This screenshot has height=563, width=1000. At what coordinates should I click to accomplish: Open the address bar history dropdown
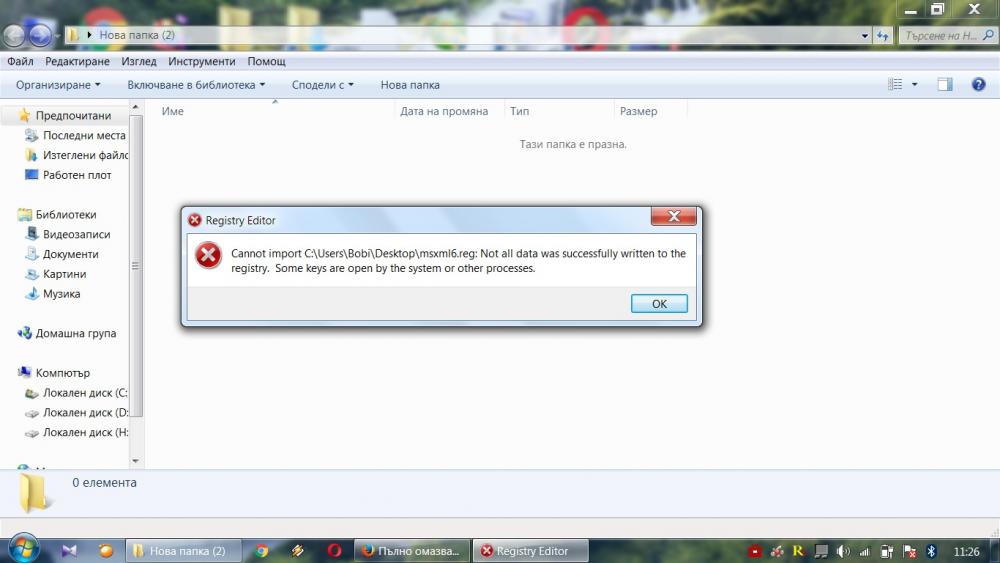(x=865, y=36)
